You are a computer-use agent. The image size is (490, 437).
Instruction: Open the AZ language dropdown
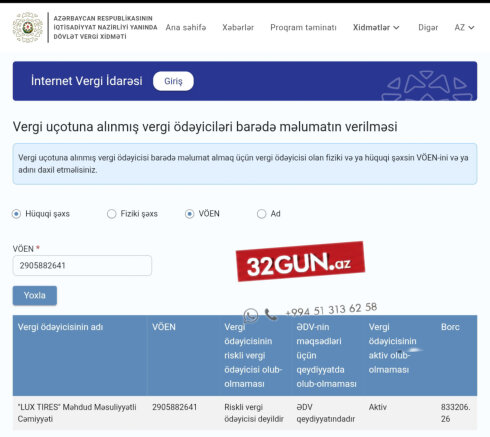464,27
